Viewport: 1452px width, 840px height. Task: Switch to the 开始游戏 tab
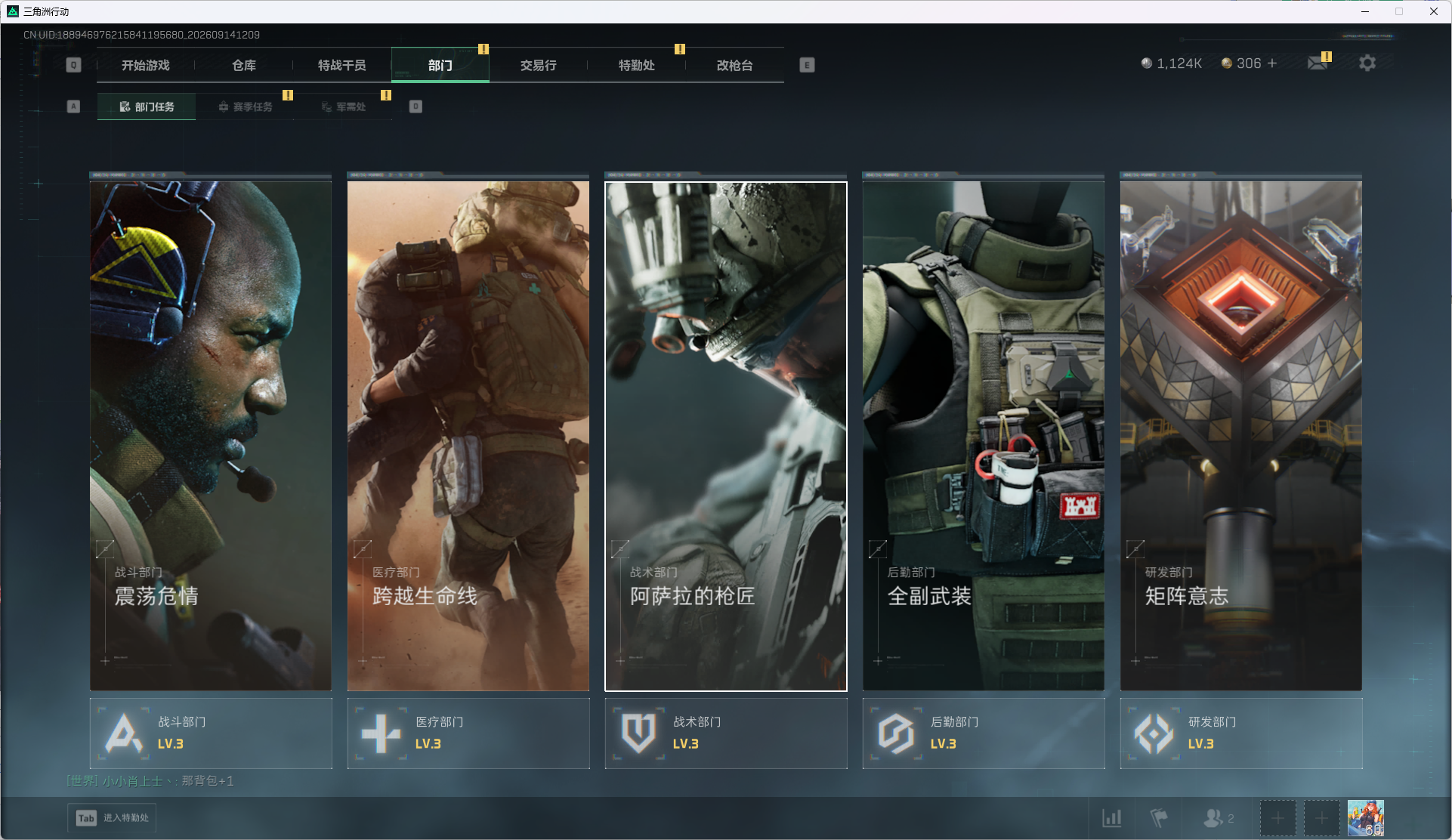146,65
